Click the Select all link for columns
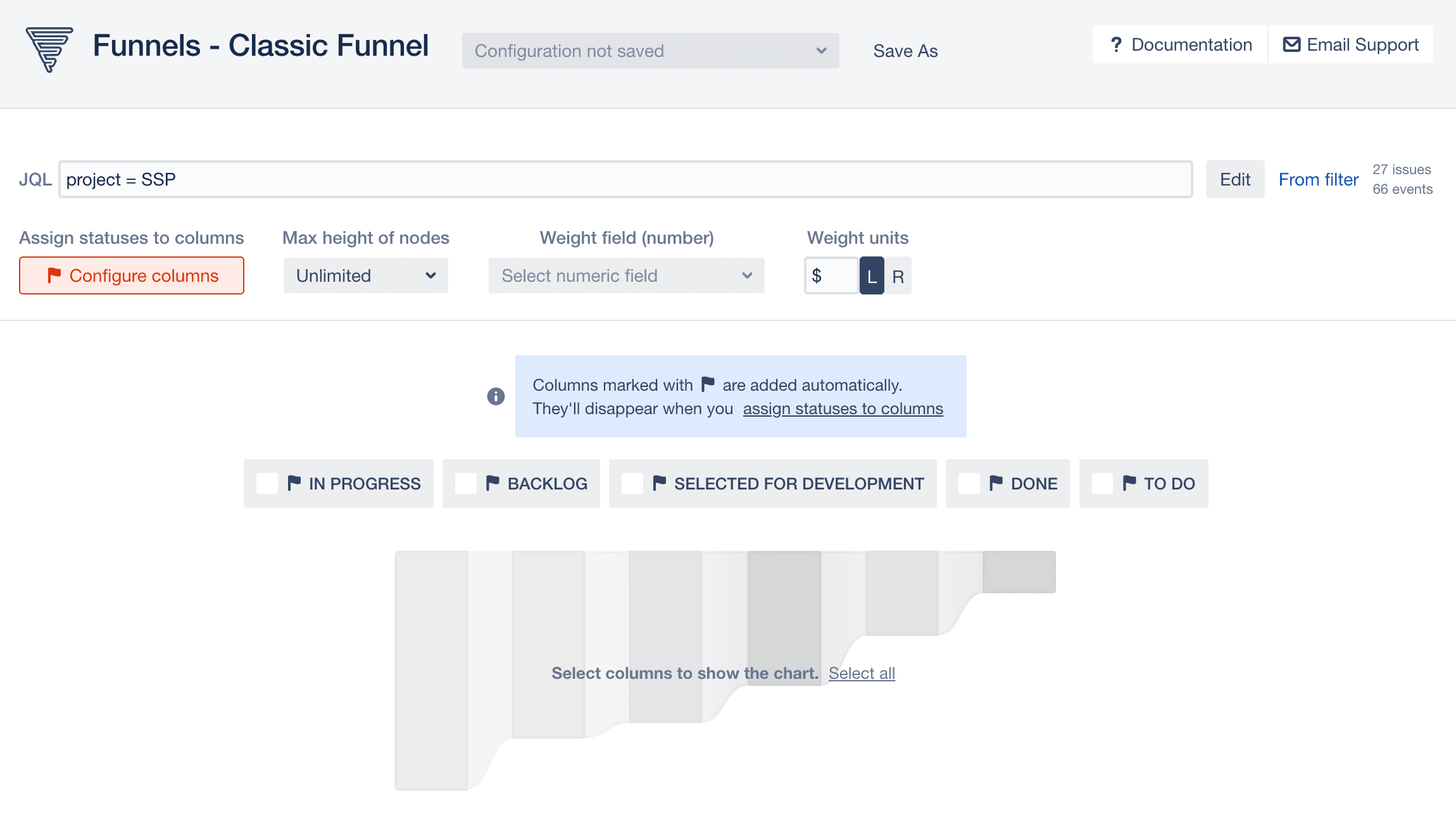 (861, 671)
